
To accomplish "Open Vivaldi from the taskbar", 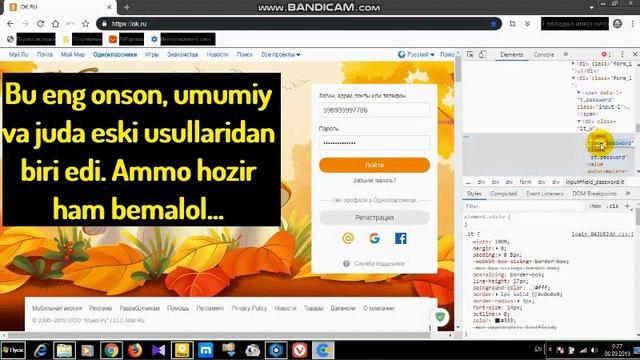I will click(300, 350).
